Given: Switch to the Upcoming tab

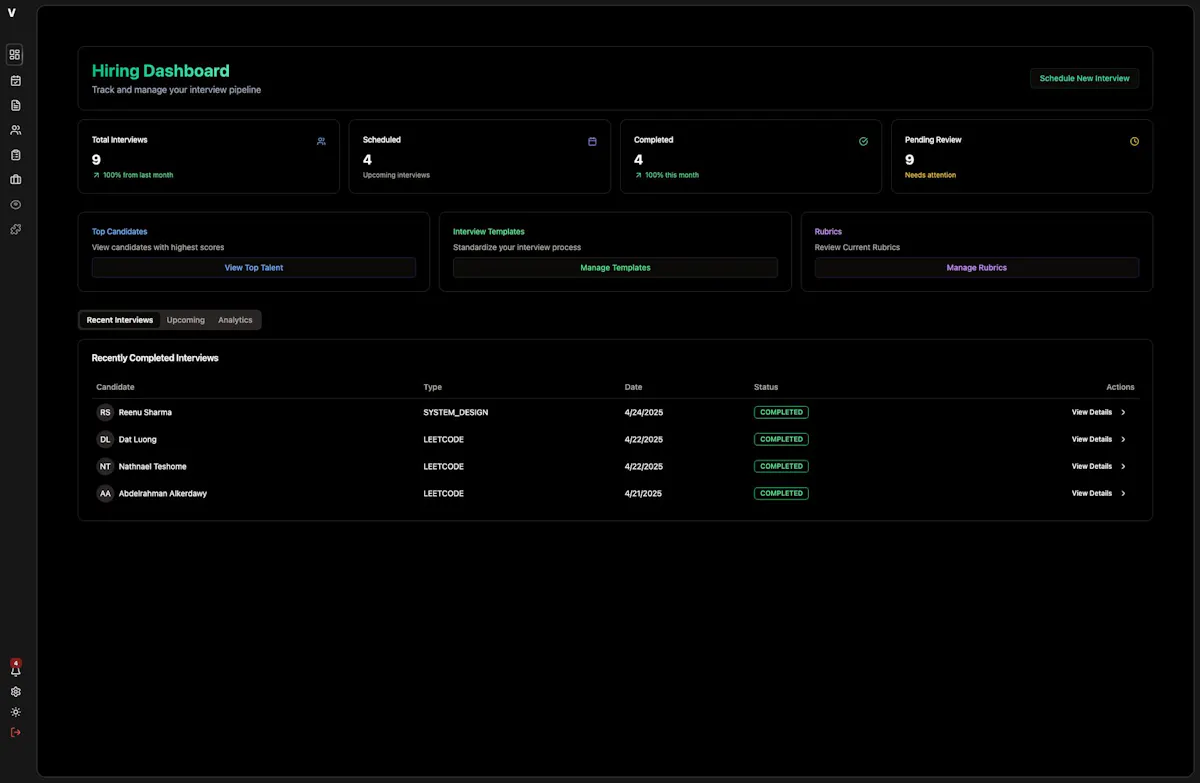Looking at the screenshot, I should click(186, 320).
